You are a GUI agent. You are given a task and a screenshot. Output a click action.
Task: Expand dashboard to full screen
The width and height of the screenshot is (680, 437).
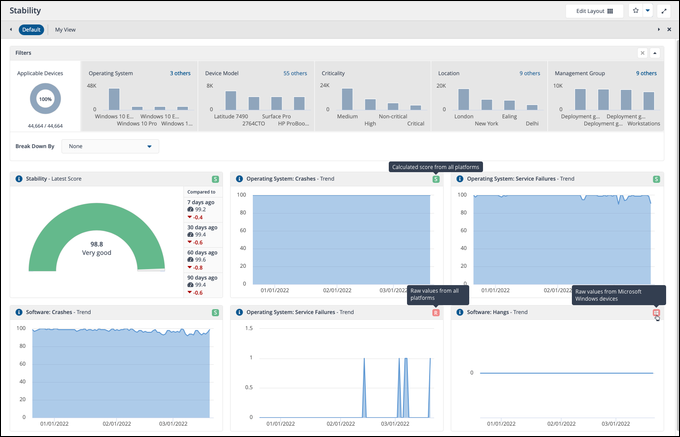pos(664,10)
